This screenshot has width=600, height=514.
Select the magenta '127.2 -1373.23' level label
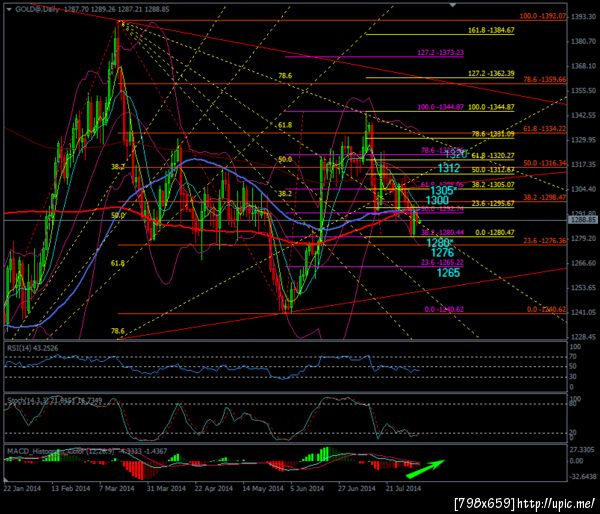click(x=440, y=52)
